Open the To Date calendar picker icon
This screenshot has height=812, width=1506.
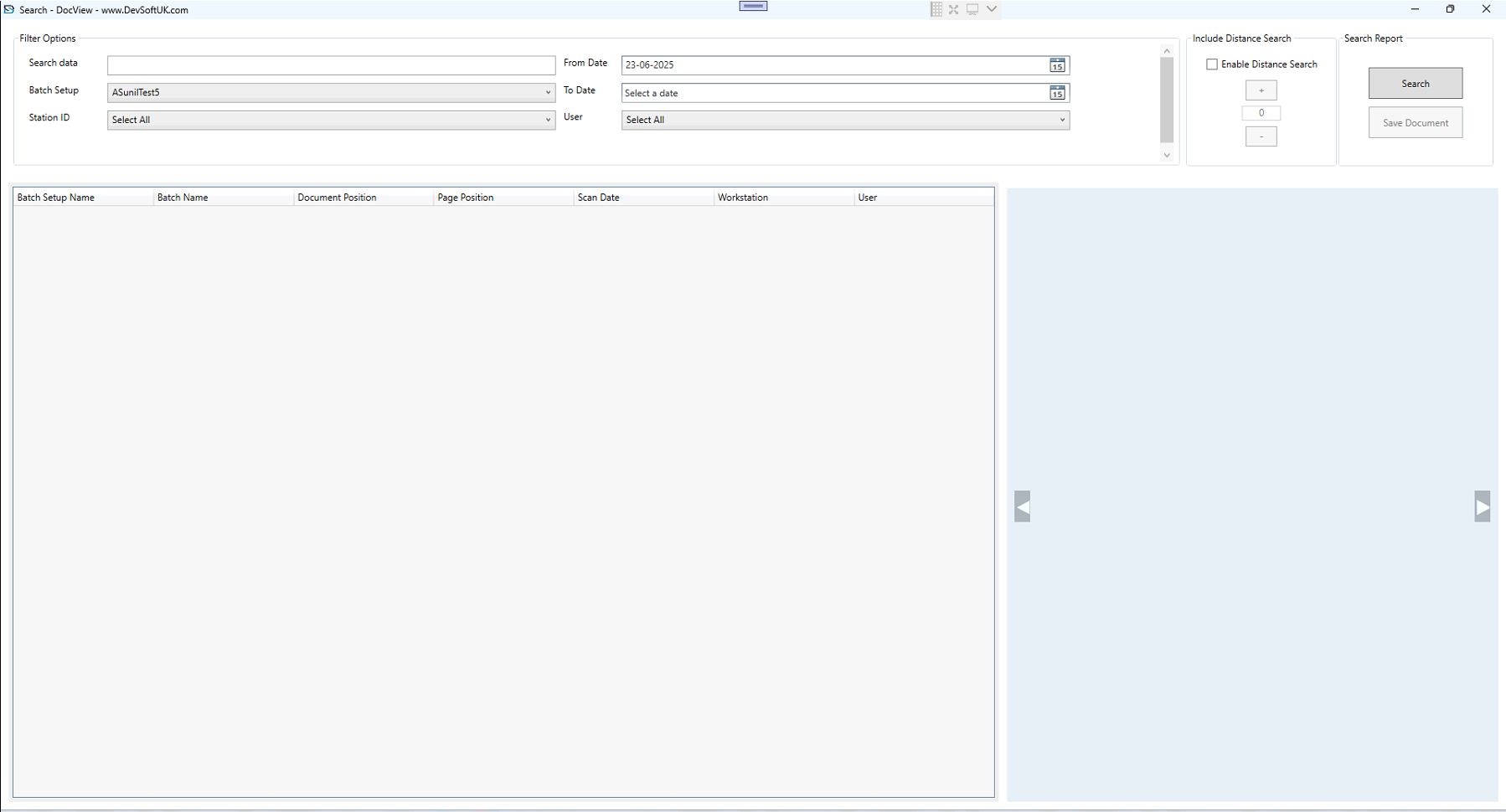point(1057,93)
